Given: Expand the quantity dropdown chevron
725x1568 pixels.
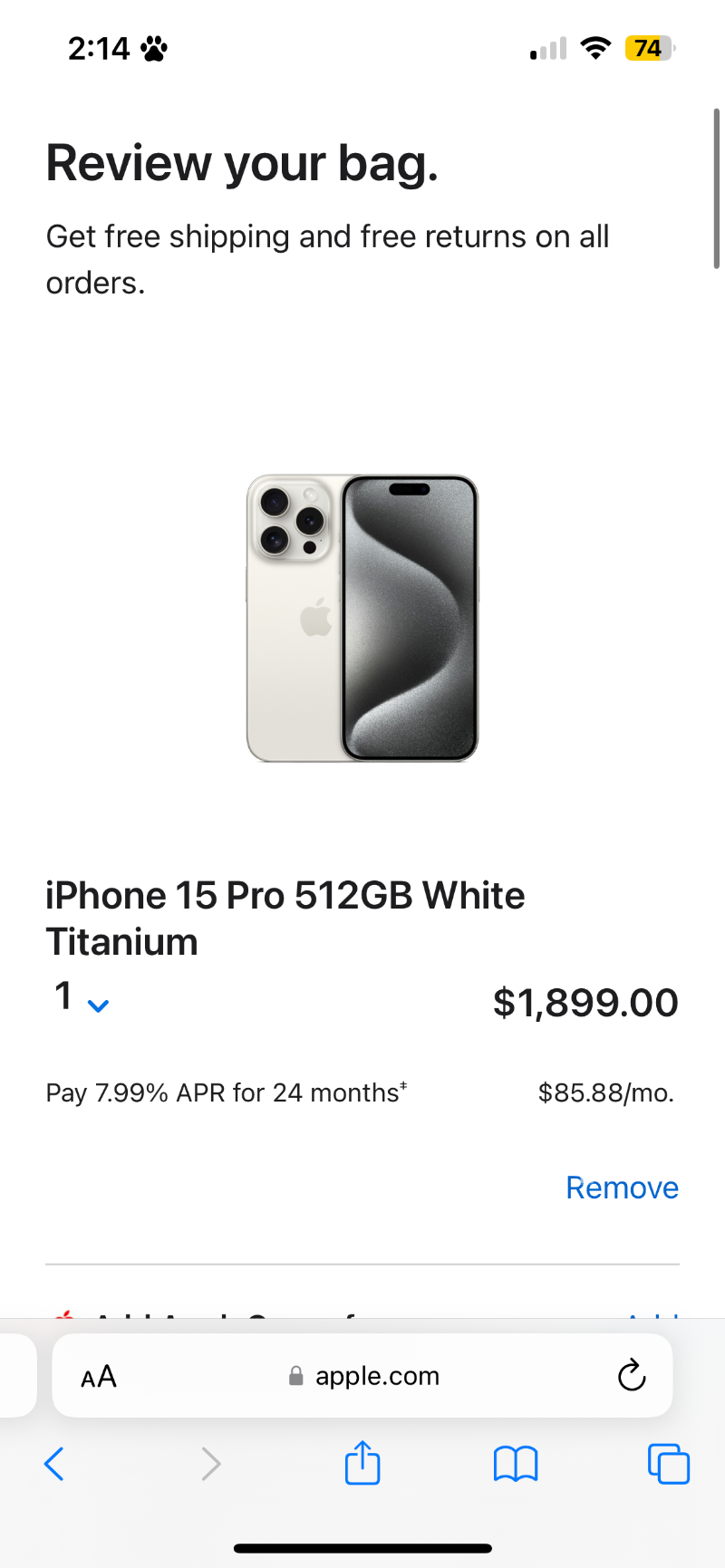Looking at the screenshot, I should 98,1005.
